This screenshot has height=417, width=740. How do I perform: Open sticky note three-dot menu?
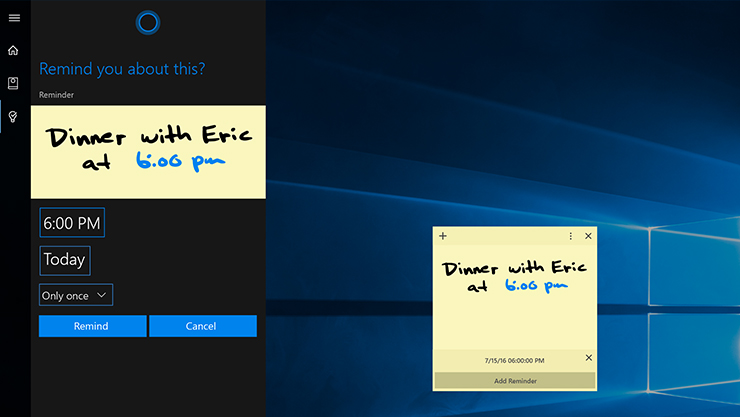571,236
